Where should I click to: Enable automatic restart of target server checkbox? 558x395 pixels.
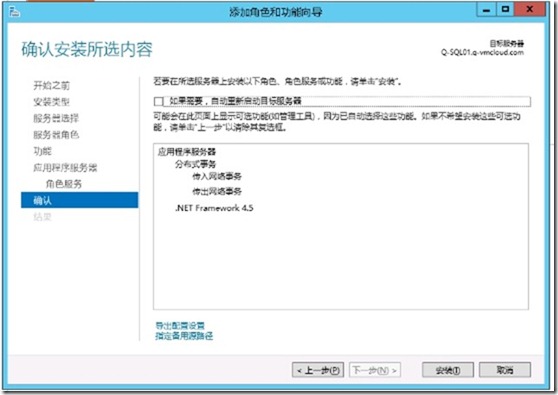pos(159,101)
